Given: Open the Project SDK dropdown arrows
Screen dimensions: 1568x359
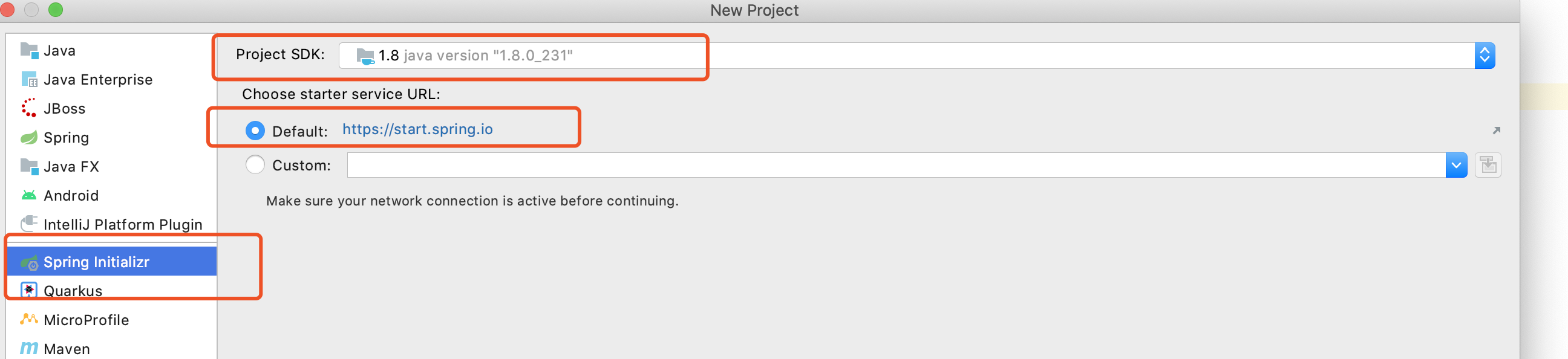Looking at the screenshot, I should tap(1484, 56).
